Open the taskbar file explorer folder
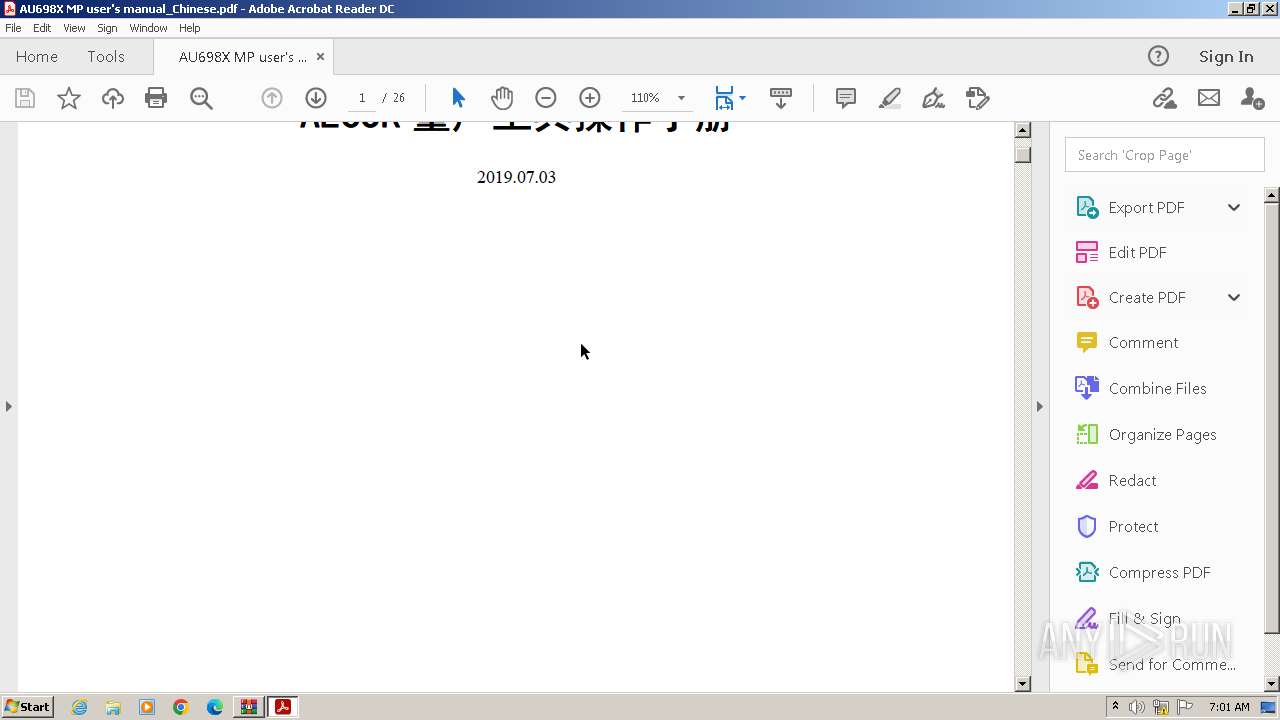 [x=113, y=707]
